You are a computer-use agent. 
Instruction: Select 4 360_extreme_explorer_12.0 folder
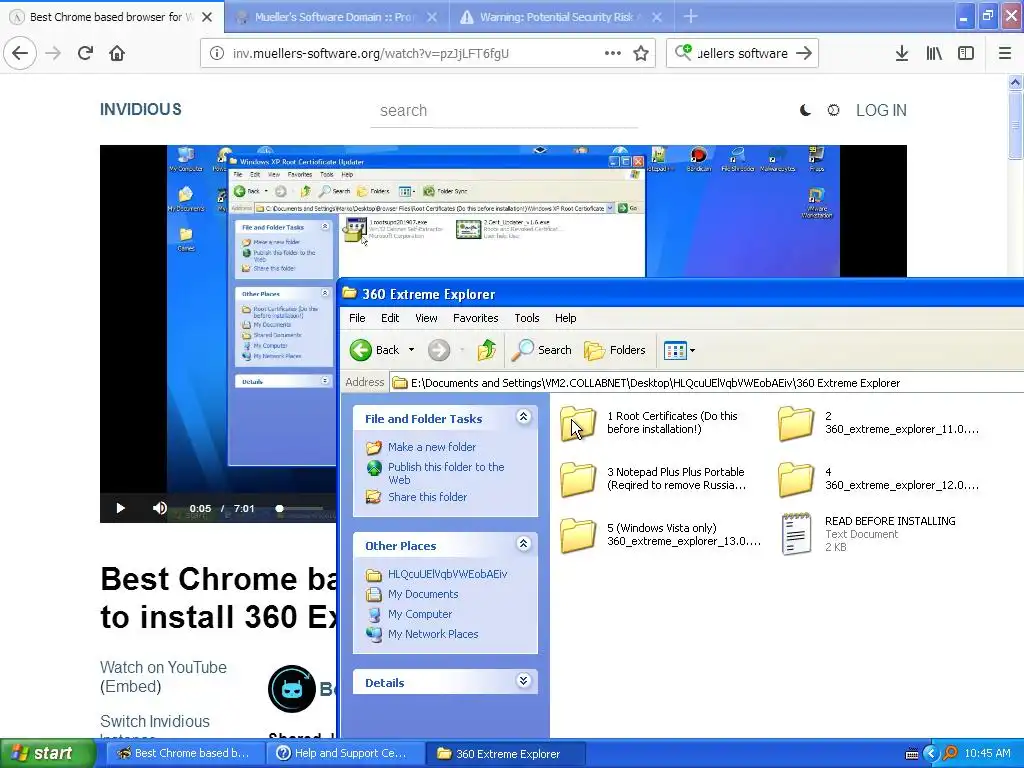879,479
